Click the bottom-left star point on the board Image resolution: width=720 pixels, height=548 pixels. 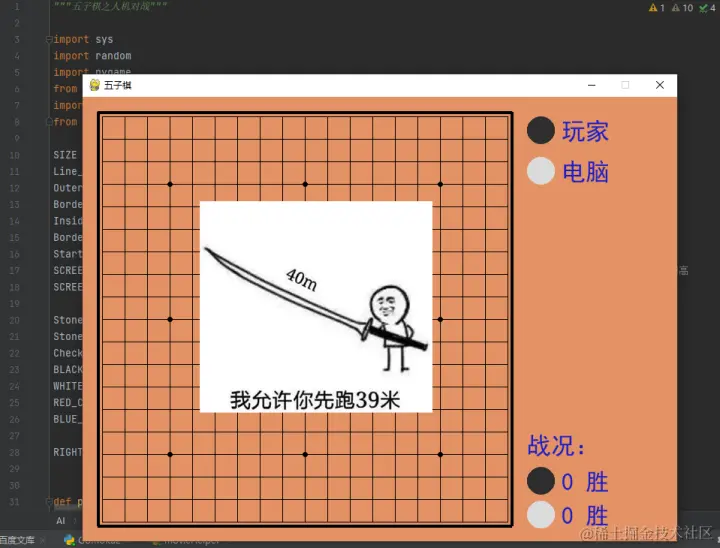[170, 454]
